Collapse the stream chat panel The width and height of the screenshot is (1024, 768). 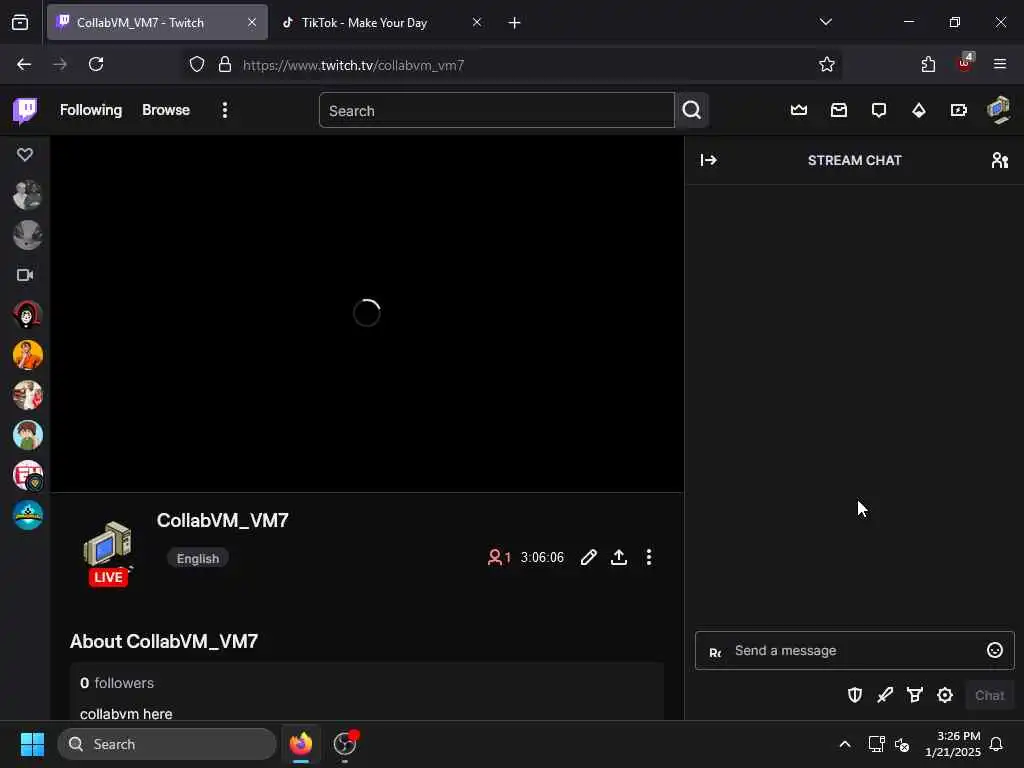pos(709,160)
